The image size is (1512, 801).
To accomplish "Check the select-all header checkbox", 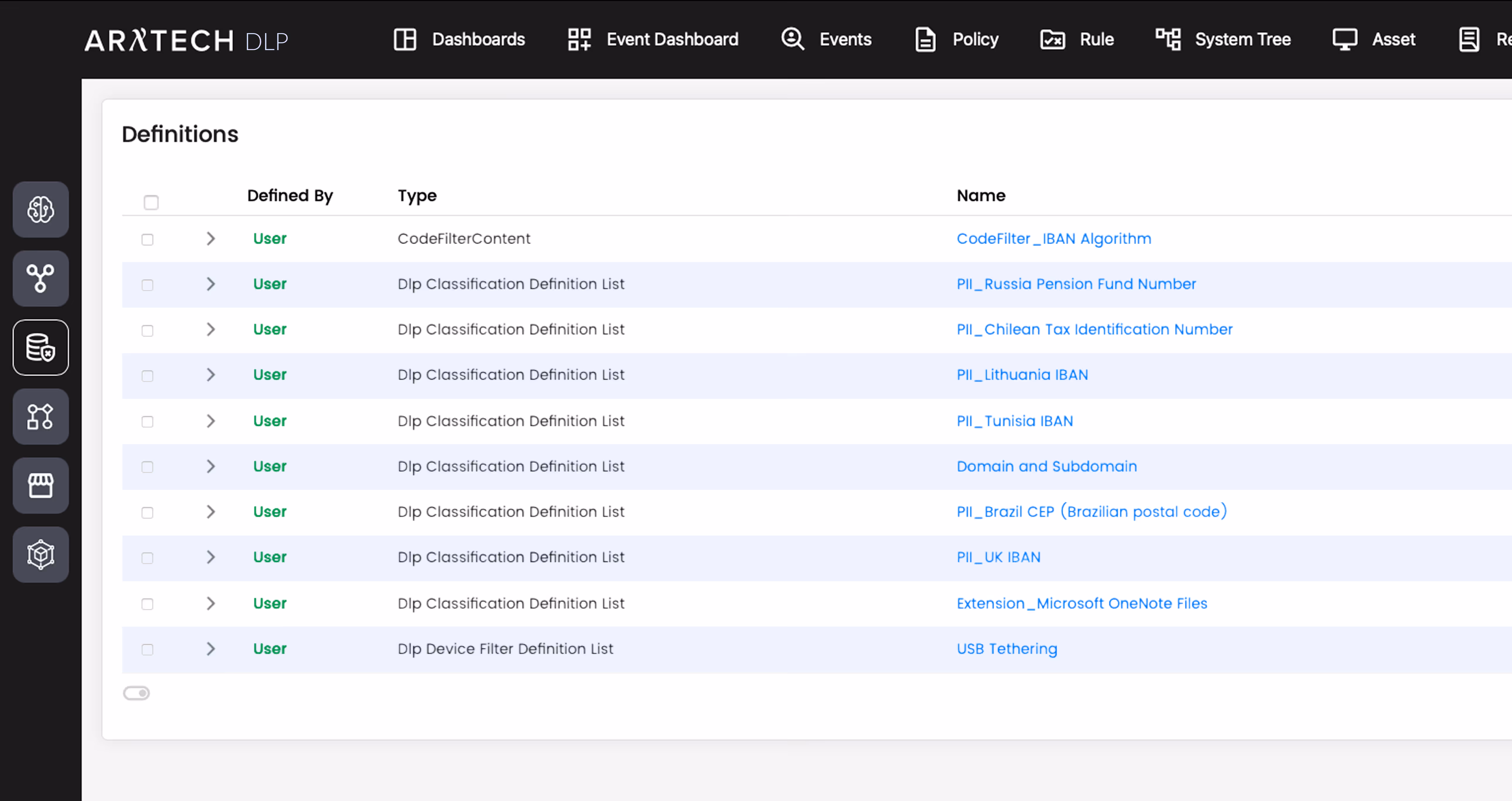I will tap(151, 202).
